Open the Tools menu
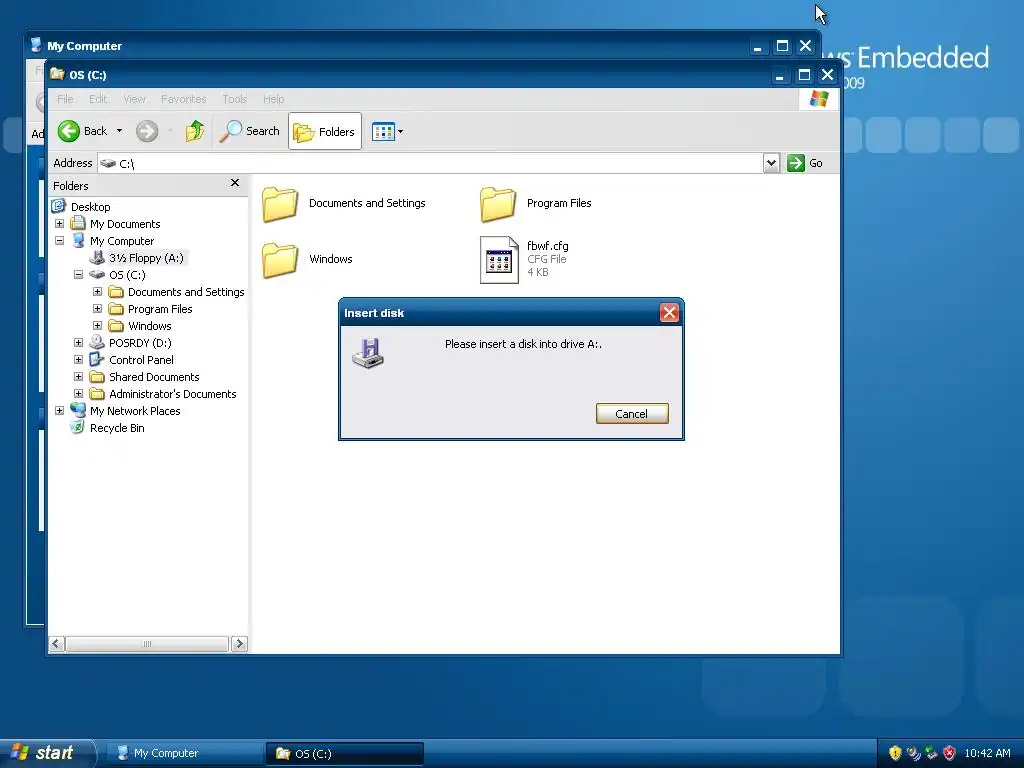Image resolution: width=1024 pixels, height=768 pixels. coord(234,99)
